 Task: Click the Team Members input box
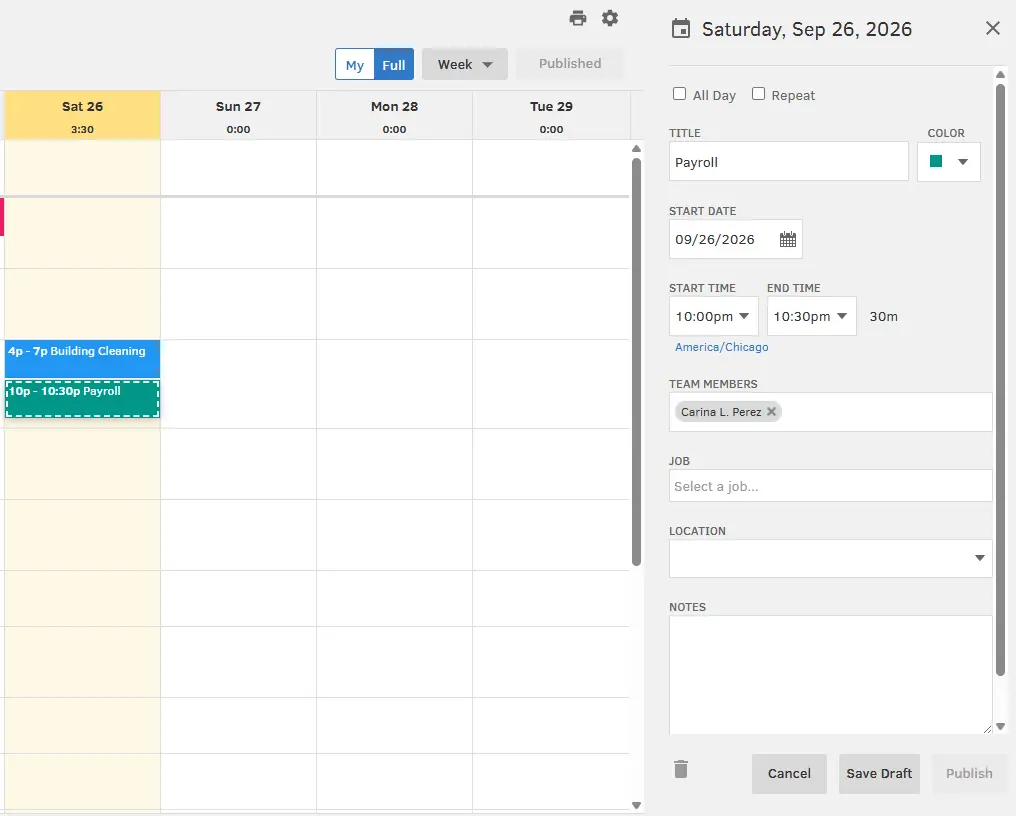click(831, 412)
